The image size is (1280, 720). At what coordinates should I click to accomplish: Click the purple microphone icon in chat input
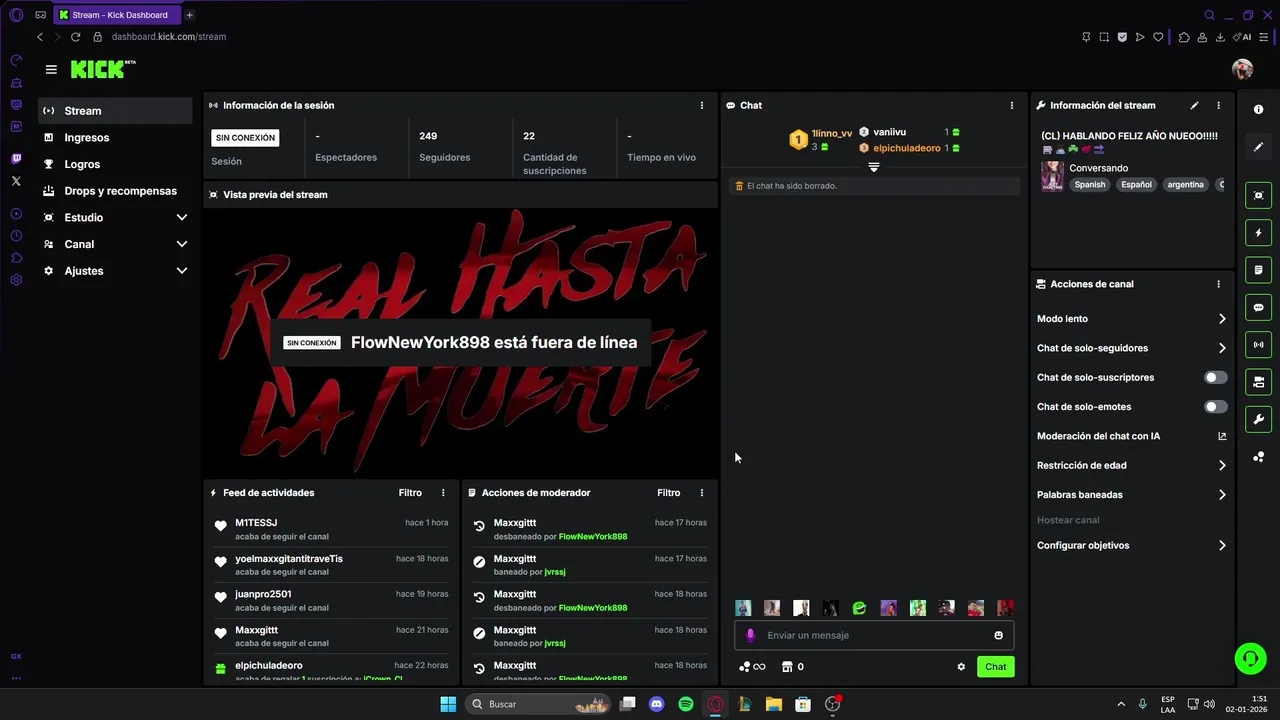[x=750, y=636]
